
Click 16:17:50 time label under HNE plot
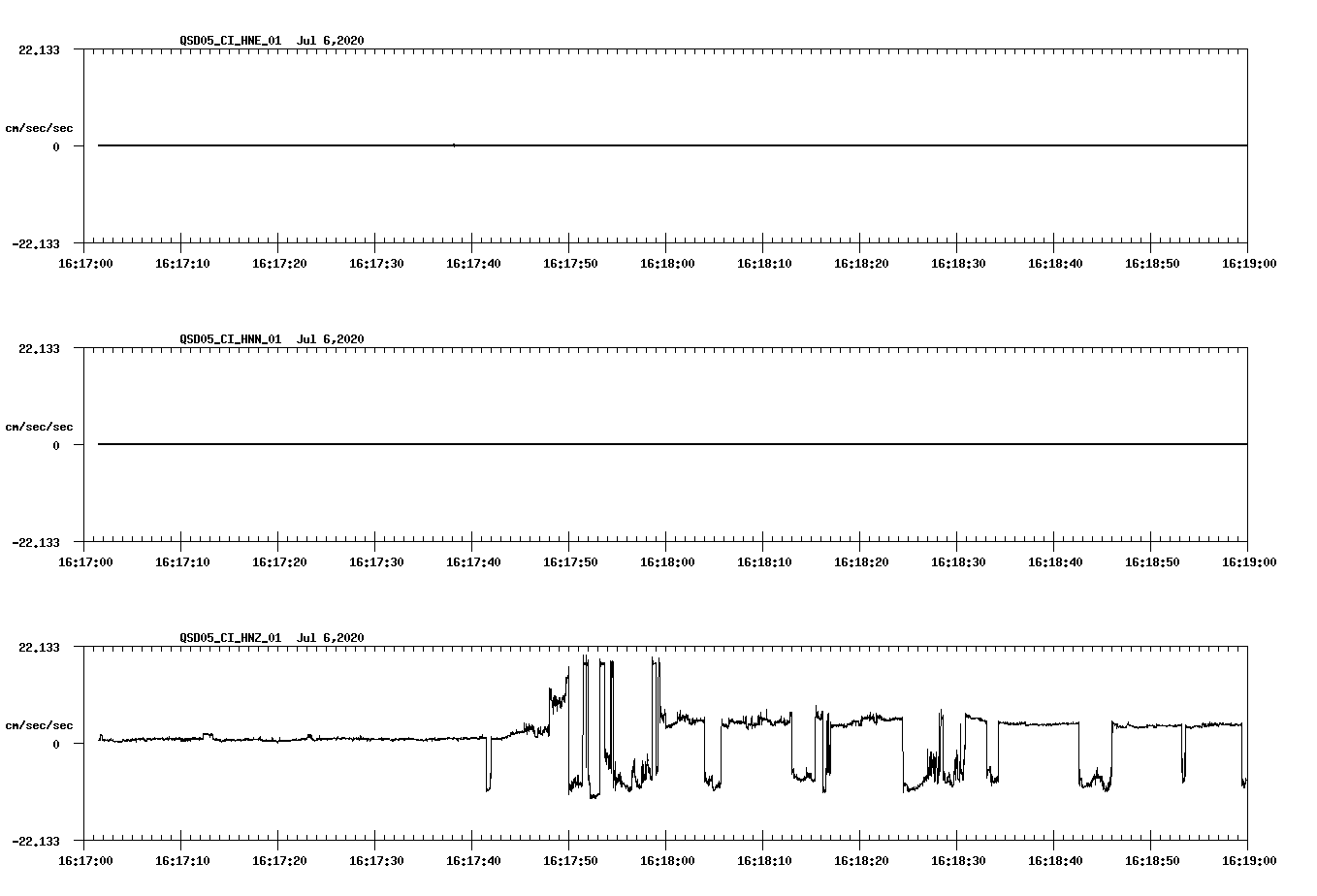570,264
